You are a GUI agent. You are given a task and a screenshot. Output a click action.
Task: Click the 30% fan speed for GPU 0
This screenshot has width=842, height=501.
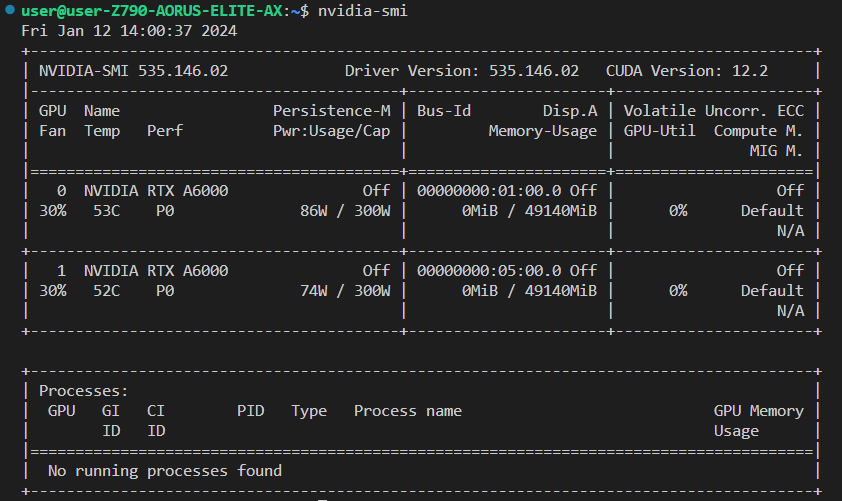coord(53,211)
